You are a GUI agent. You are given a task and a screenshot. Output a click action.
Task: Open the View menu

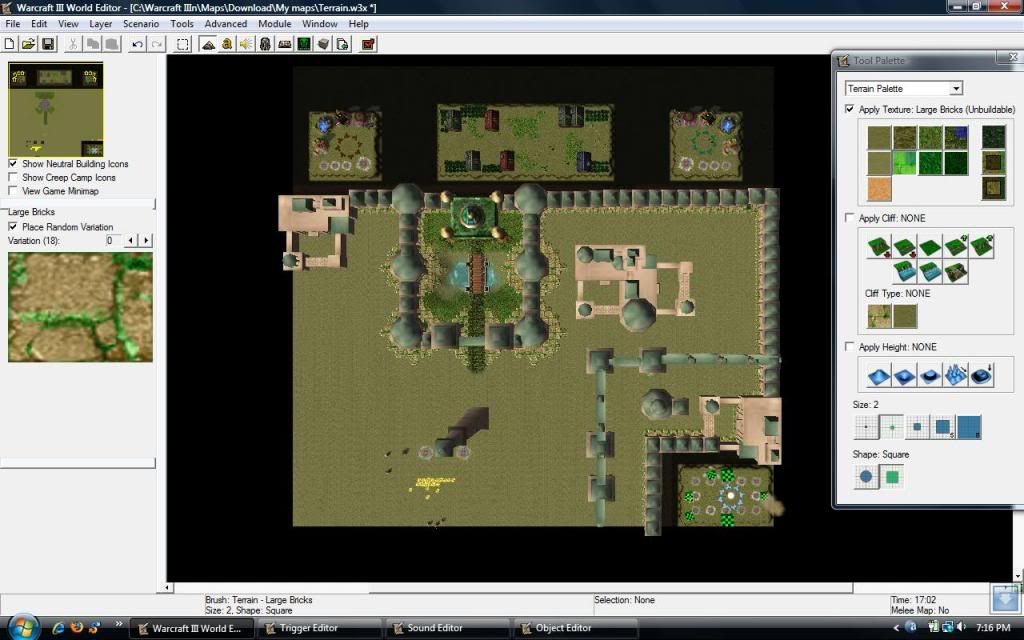(68, 24)
